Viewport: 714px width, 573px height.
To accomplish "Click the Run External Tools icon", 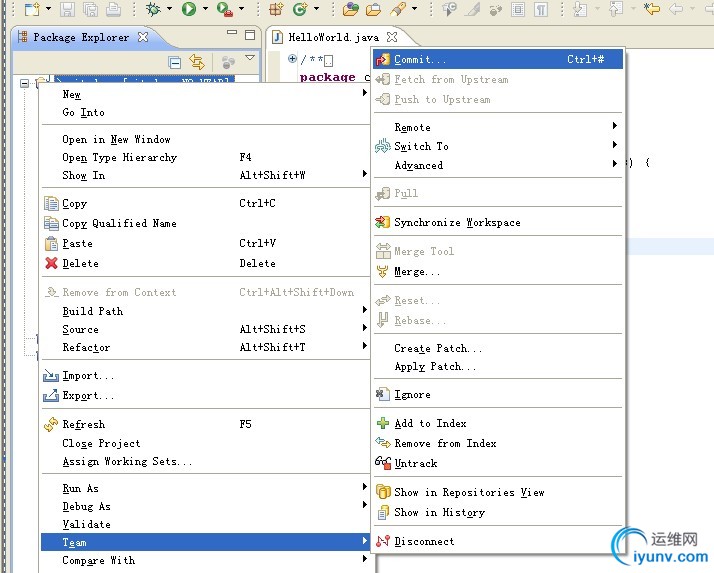I will tap(224, 9).
